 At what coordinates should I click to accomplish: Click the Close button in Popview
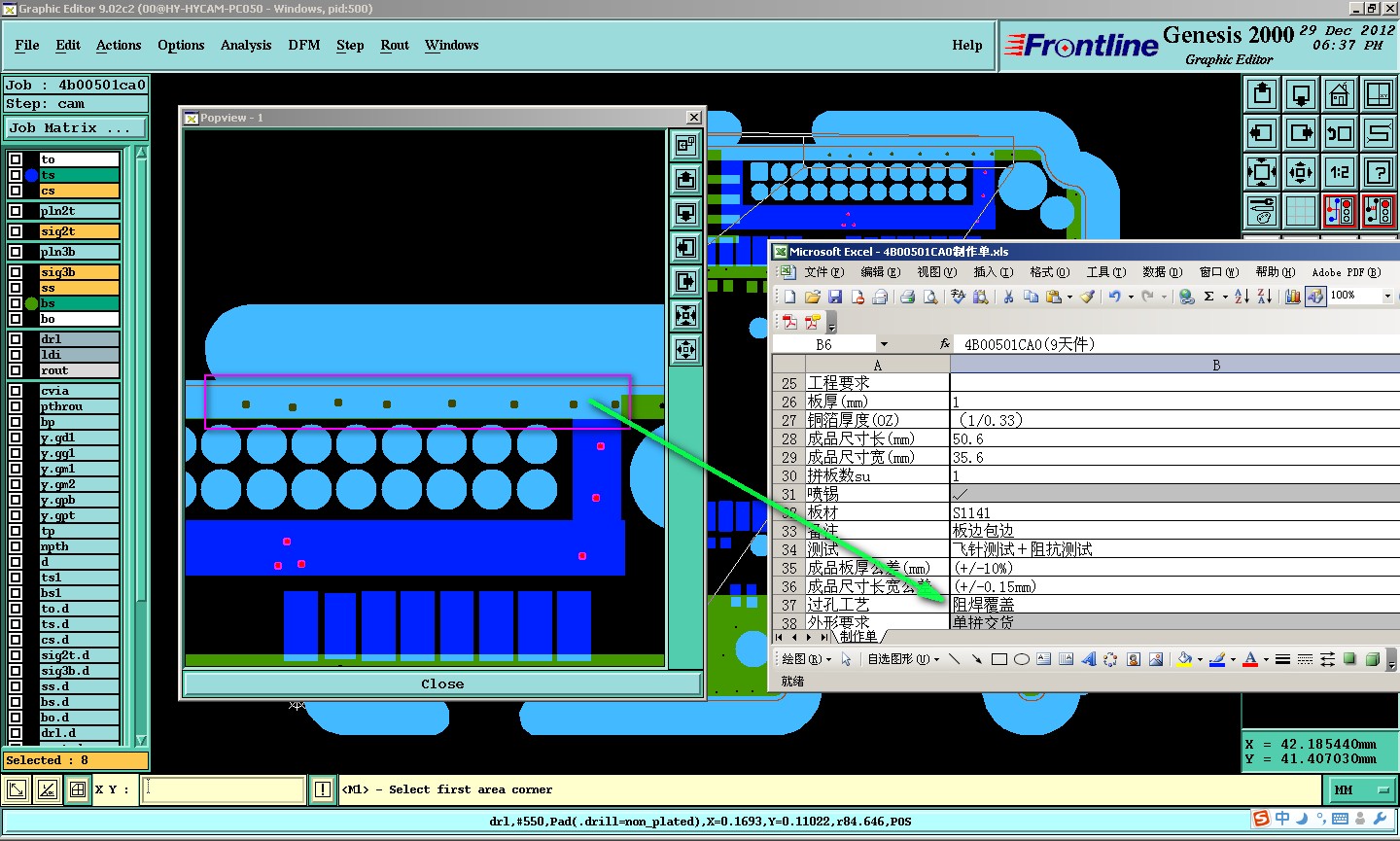coord(442,683)
